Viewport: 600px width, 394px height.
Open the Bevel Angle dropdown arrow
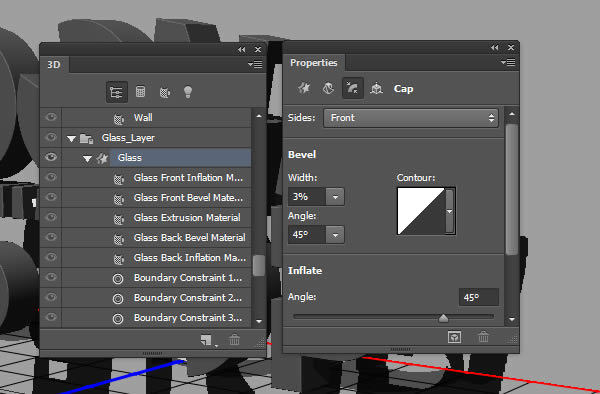point(335,235)
